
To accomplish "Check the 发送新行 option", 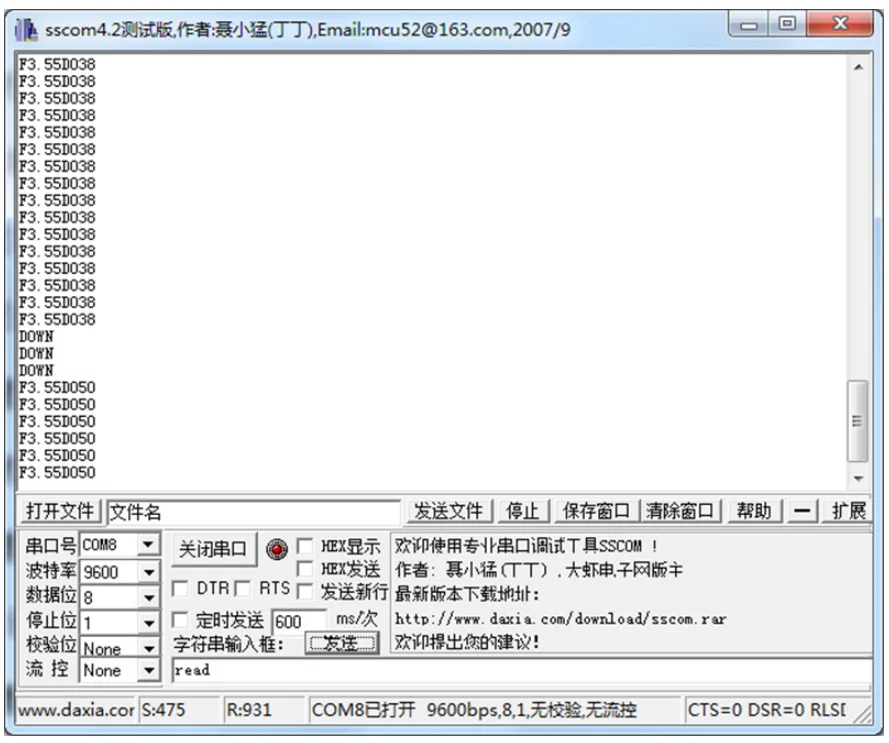I will click(x=305, y=592).
